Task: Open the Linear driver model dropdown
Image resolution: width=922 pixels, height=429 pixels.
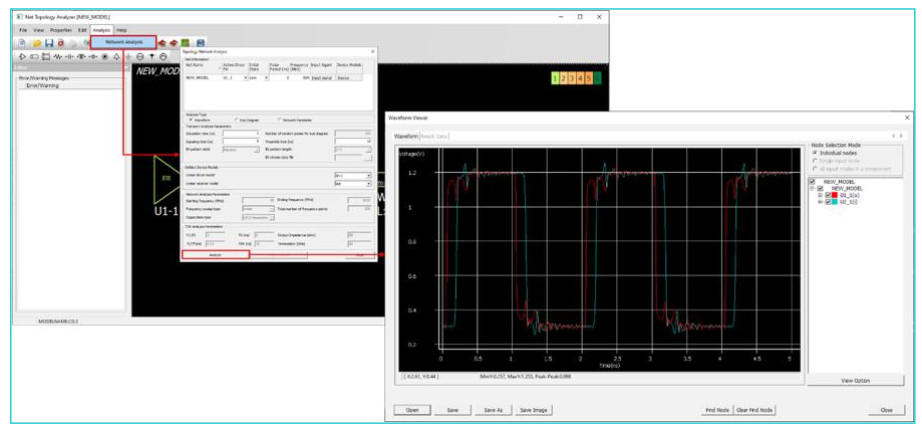Action: click(x=368, y=175)
